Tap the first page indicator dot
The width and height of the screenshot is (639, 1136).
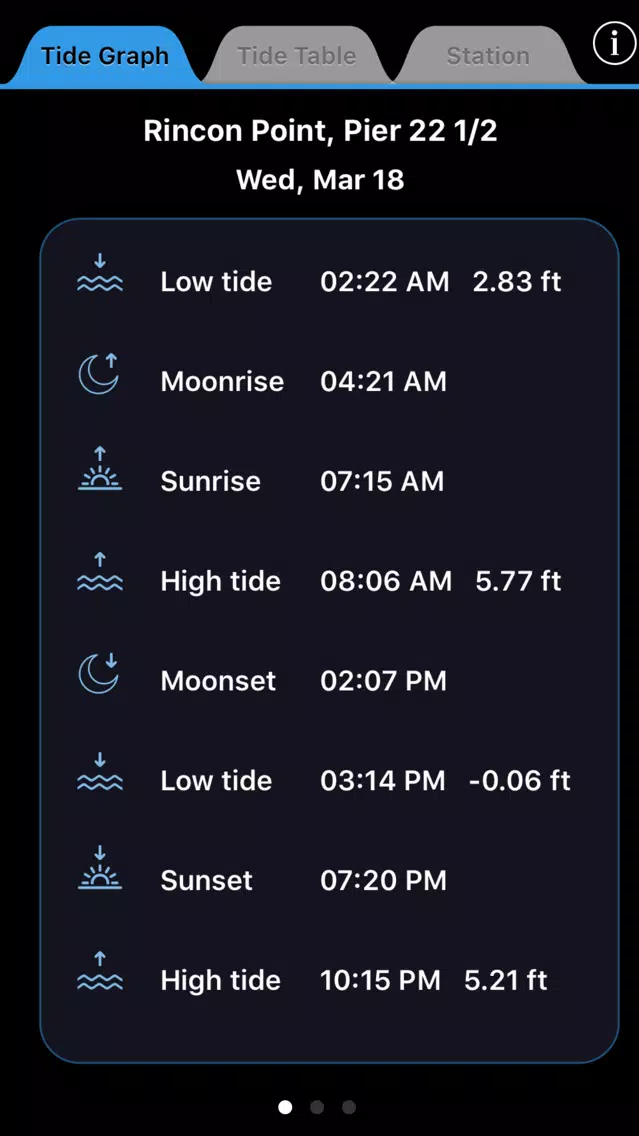point(285,1107)
